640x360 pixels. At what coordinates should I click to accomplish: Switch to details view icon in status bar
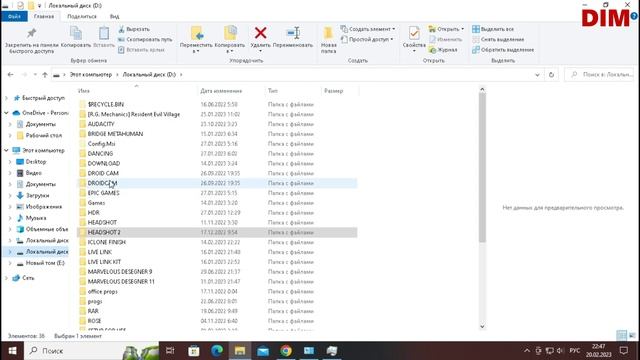pos(621,336)
